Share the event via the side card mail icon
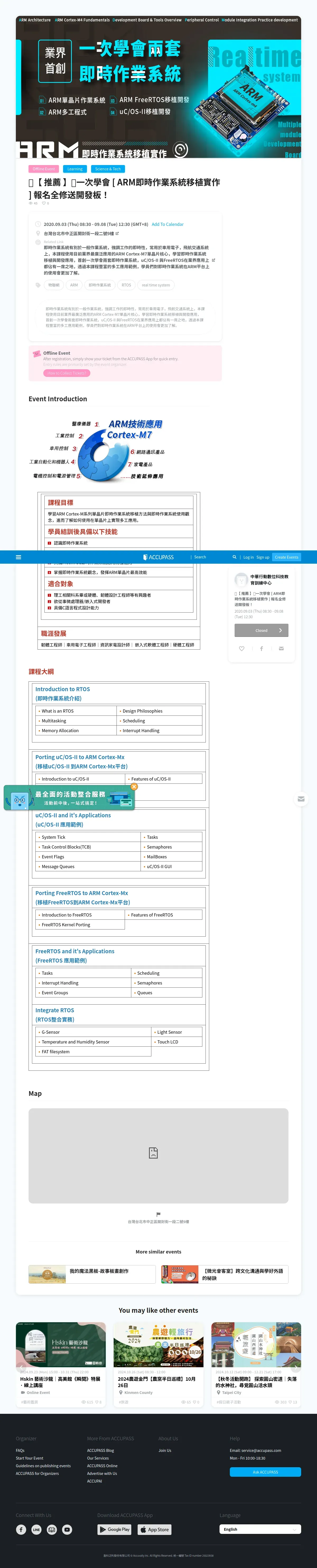This screenshot has width=317, height=1568. tap(281, 648)
